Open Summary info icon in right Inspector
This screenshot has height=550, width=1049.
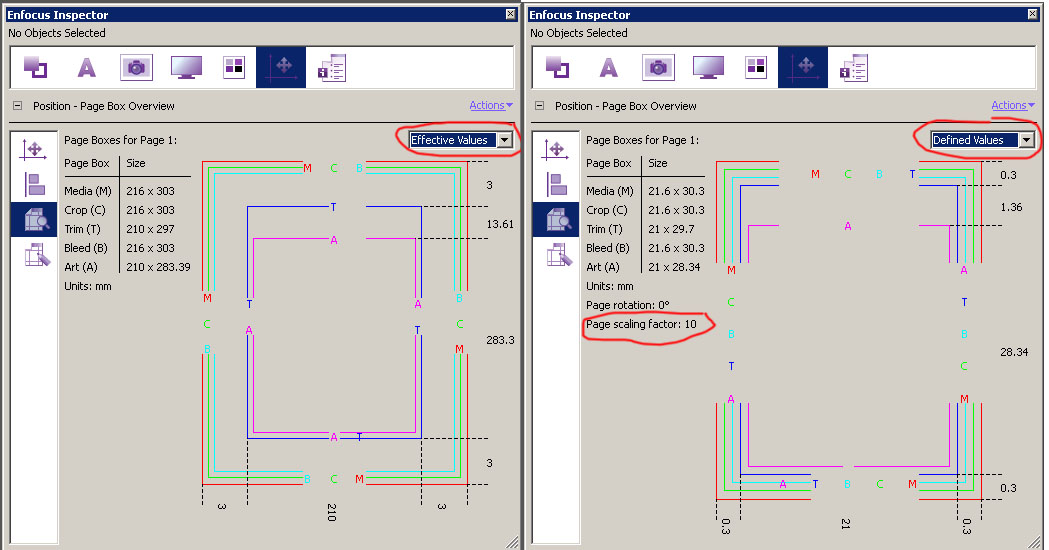tap(854, 68)
